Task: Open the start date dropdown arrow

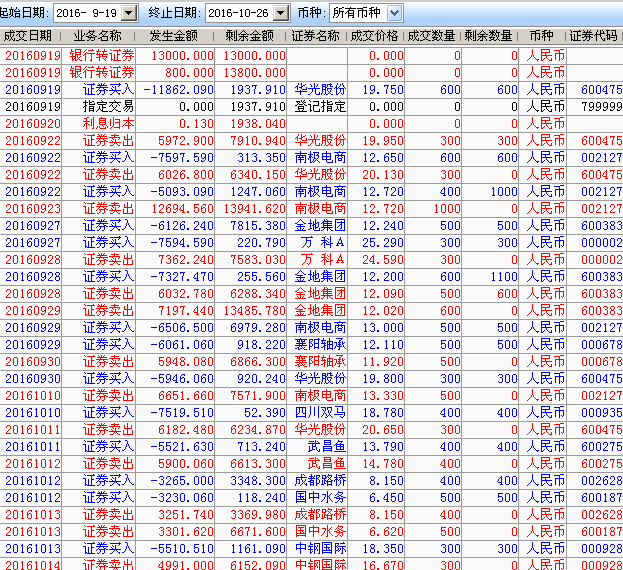Action: tap(129, 13)
